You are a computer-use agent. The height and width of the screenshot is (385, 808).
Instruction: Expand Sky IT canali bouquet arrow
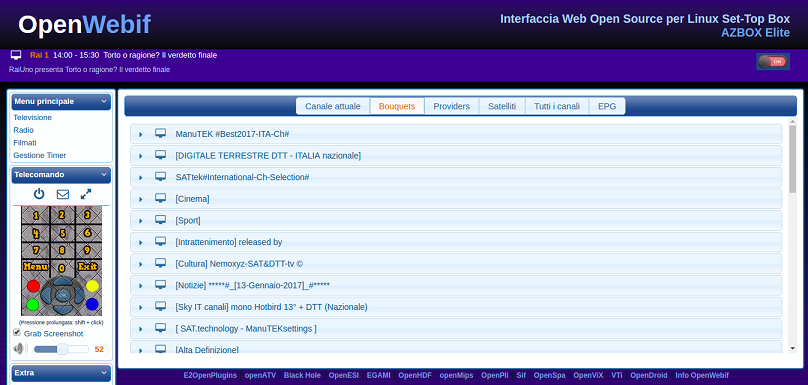coord(141,307)
